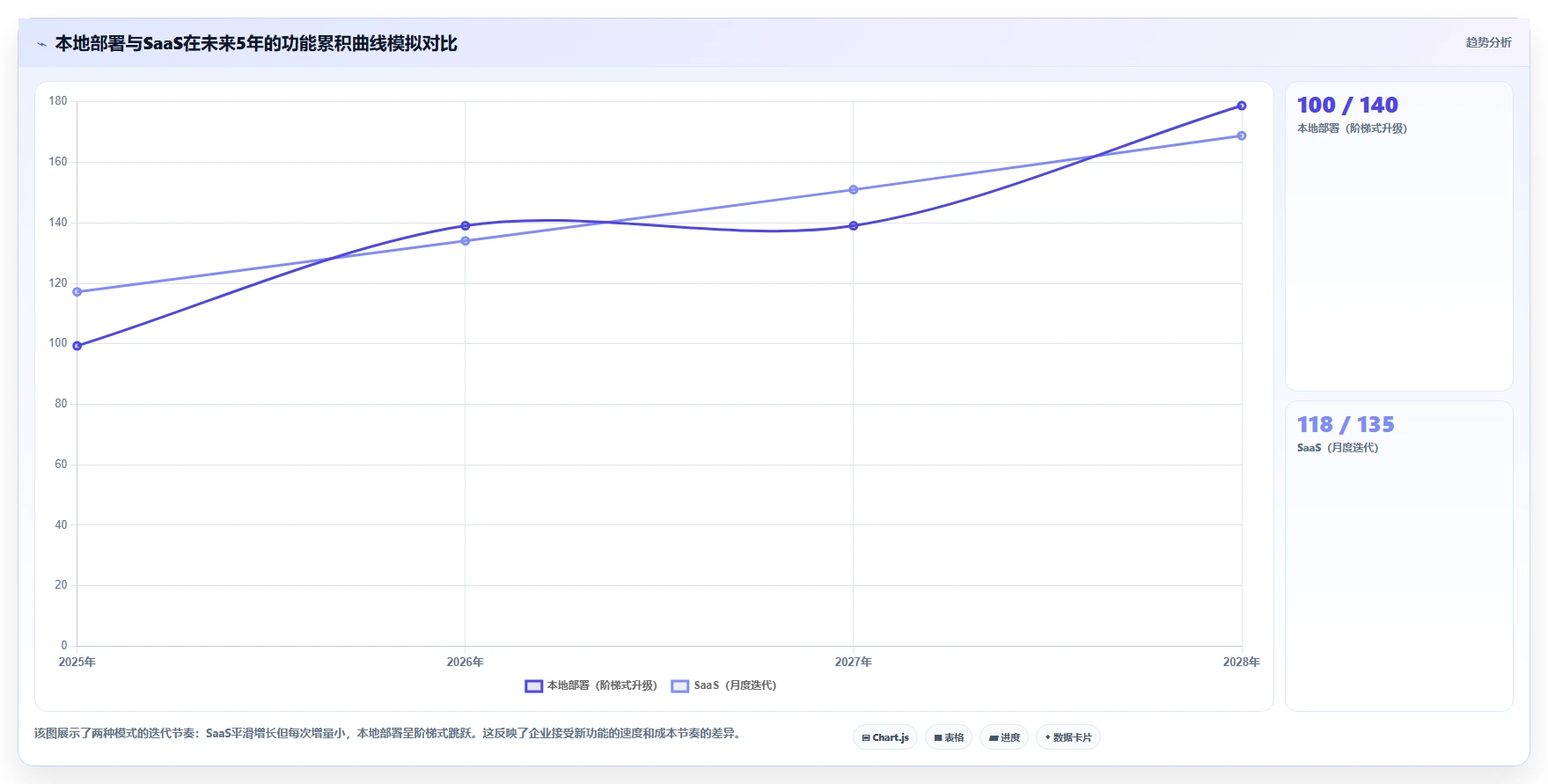The image size is (1548, 784).
Task: Click the 2027年 x-axis label
Action: 854,663
